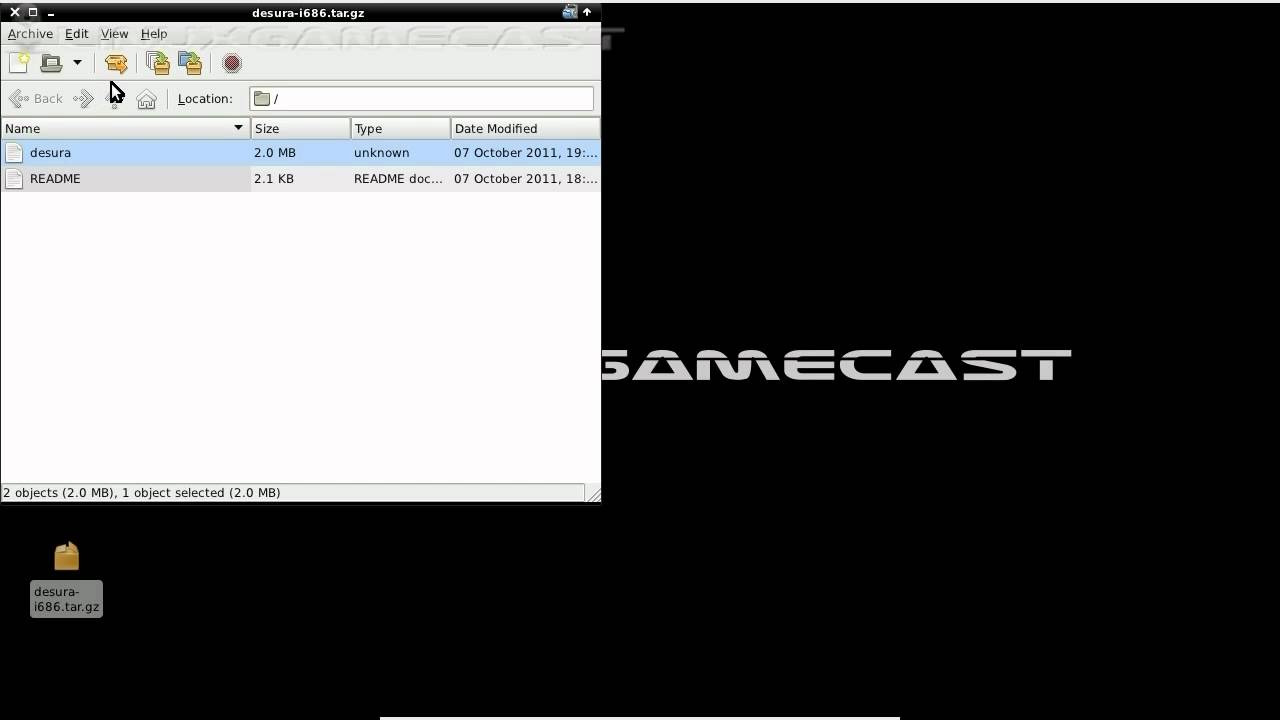Click the Add files toolbar icon
Image resolution: width=1280 pixels, height=720 pixels.
[x=158, y=63]
